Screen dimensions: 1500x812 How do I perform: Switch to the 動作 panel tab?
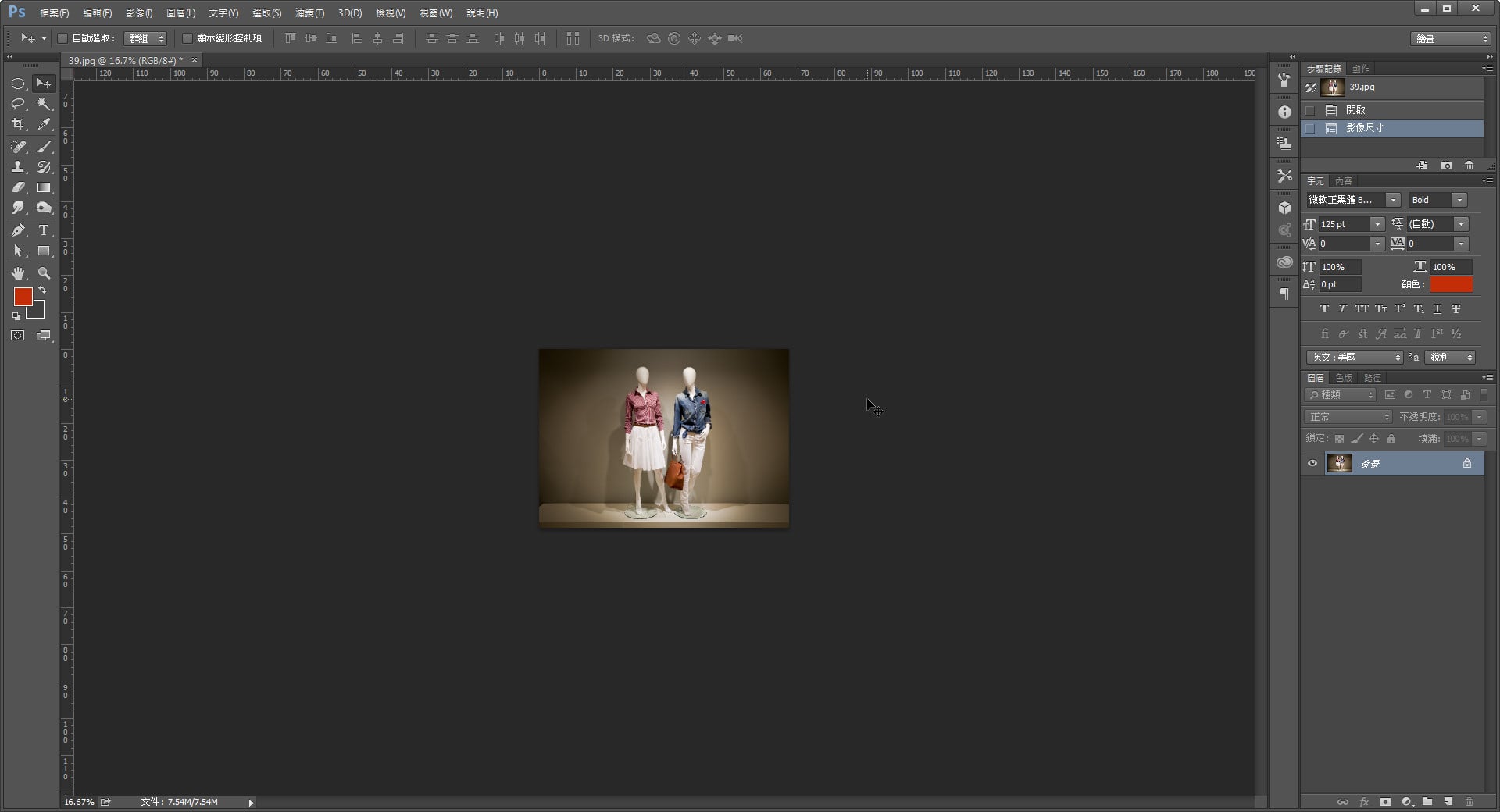[1360, 69]
